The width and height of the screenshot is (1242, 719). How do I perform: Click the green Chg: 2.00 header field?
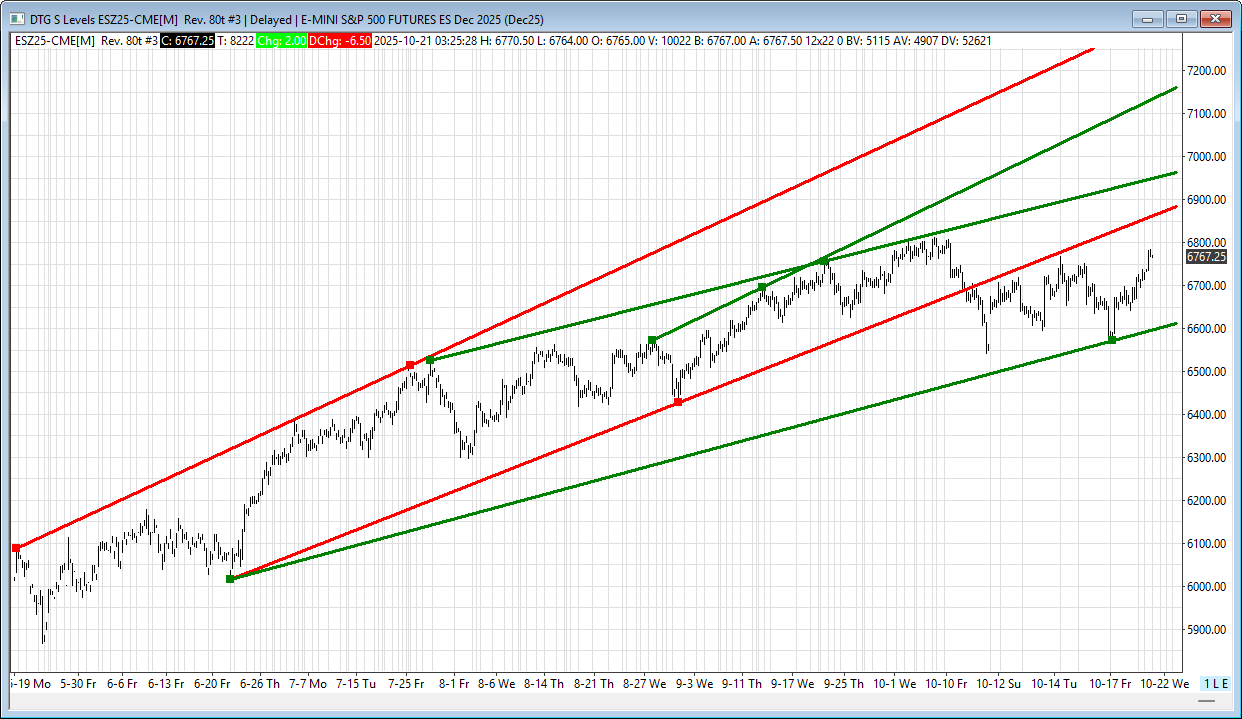click(282, 41)
